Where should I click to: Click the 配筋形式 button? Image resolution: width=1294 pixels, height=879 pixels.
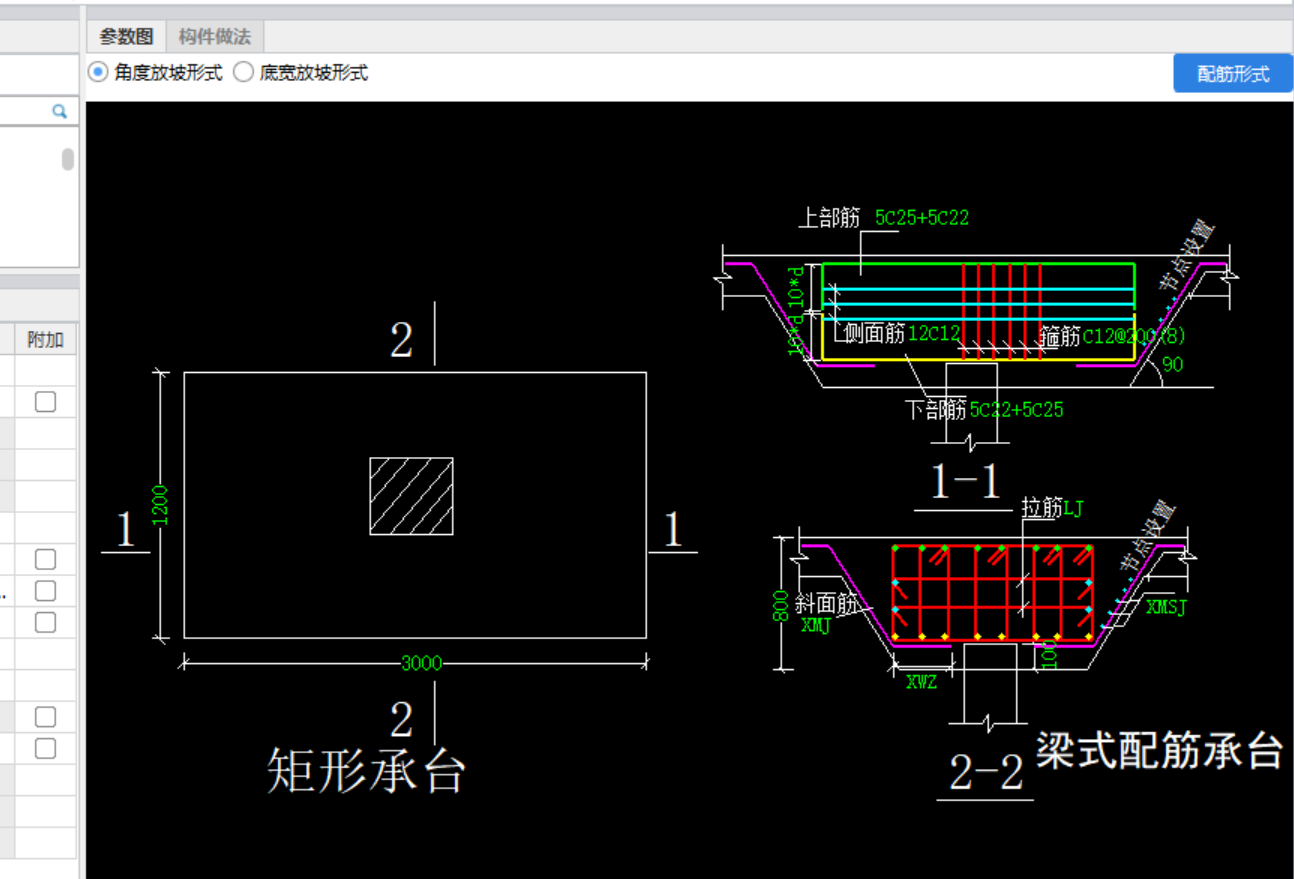1233,73
